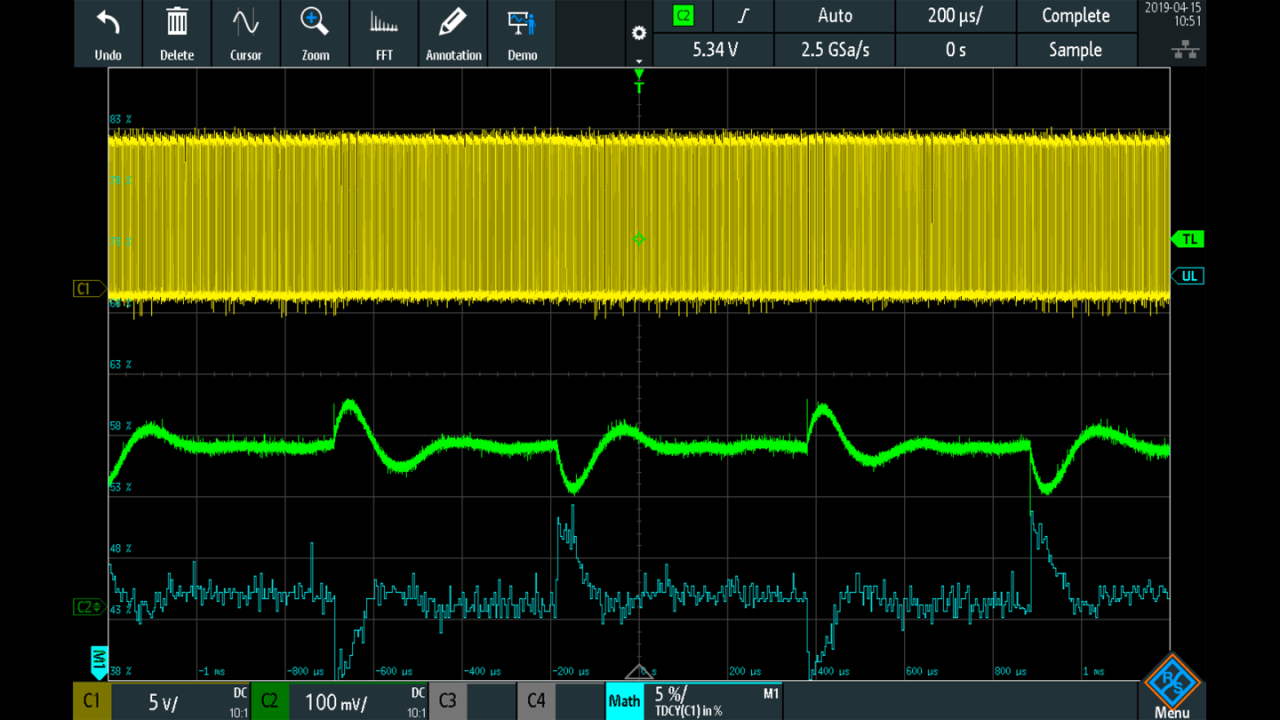The width and height of the screenshot is (1280, 720).
Task: Select Sample acquisition mode
Action: (1075, 50)
